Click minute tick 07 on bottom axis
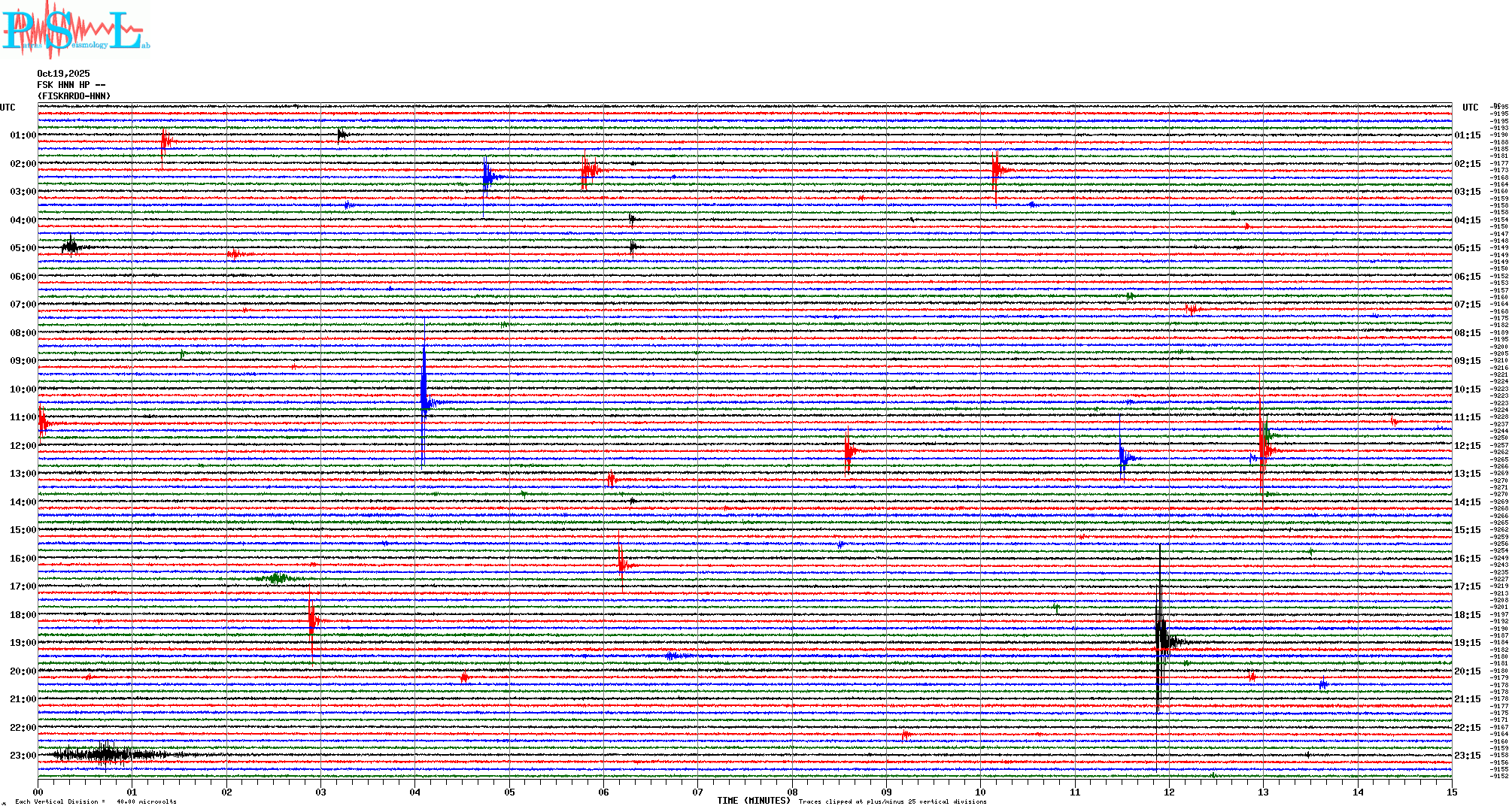 (x=697, y=792)
